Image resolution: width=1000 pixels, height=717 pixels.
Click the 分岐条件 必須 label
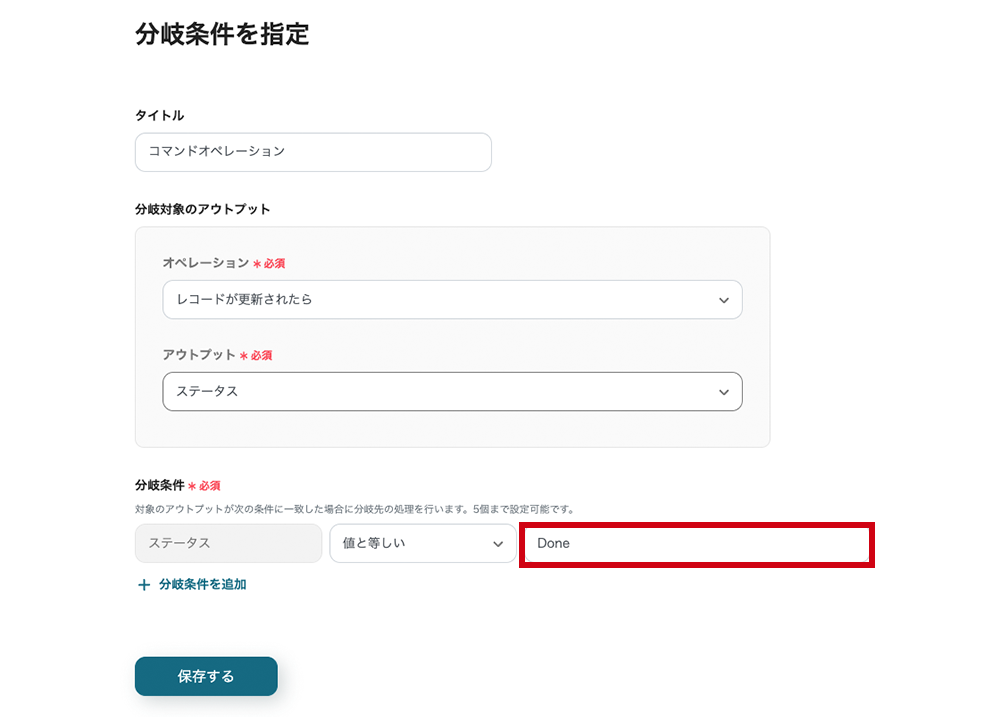177,485
